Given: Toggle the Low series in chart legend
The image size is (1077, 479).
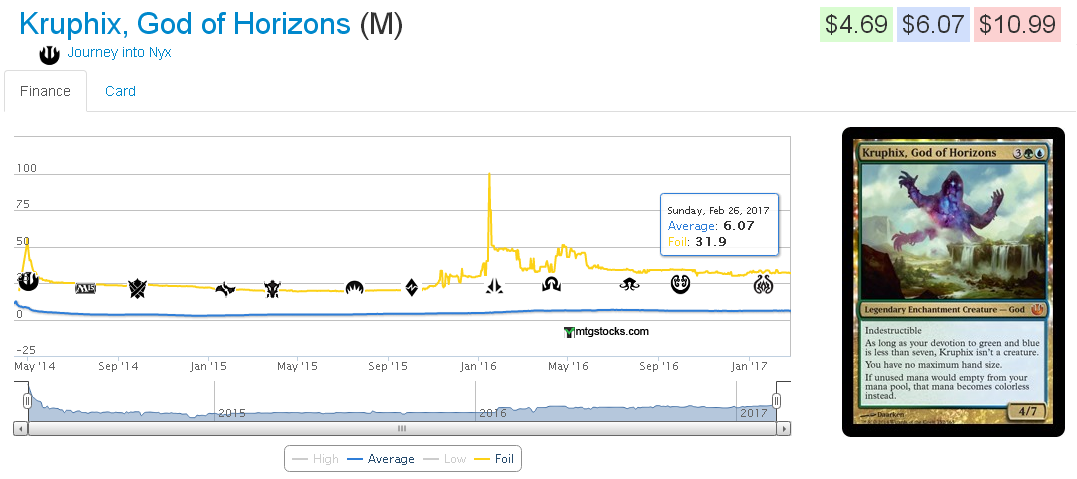Looking at the screenshot, I should pos(446,458).
